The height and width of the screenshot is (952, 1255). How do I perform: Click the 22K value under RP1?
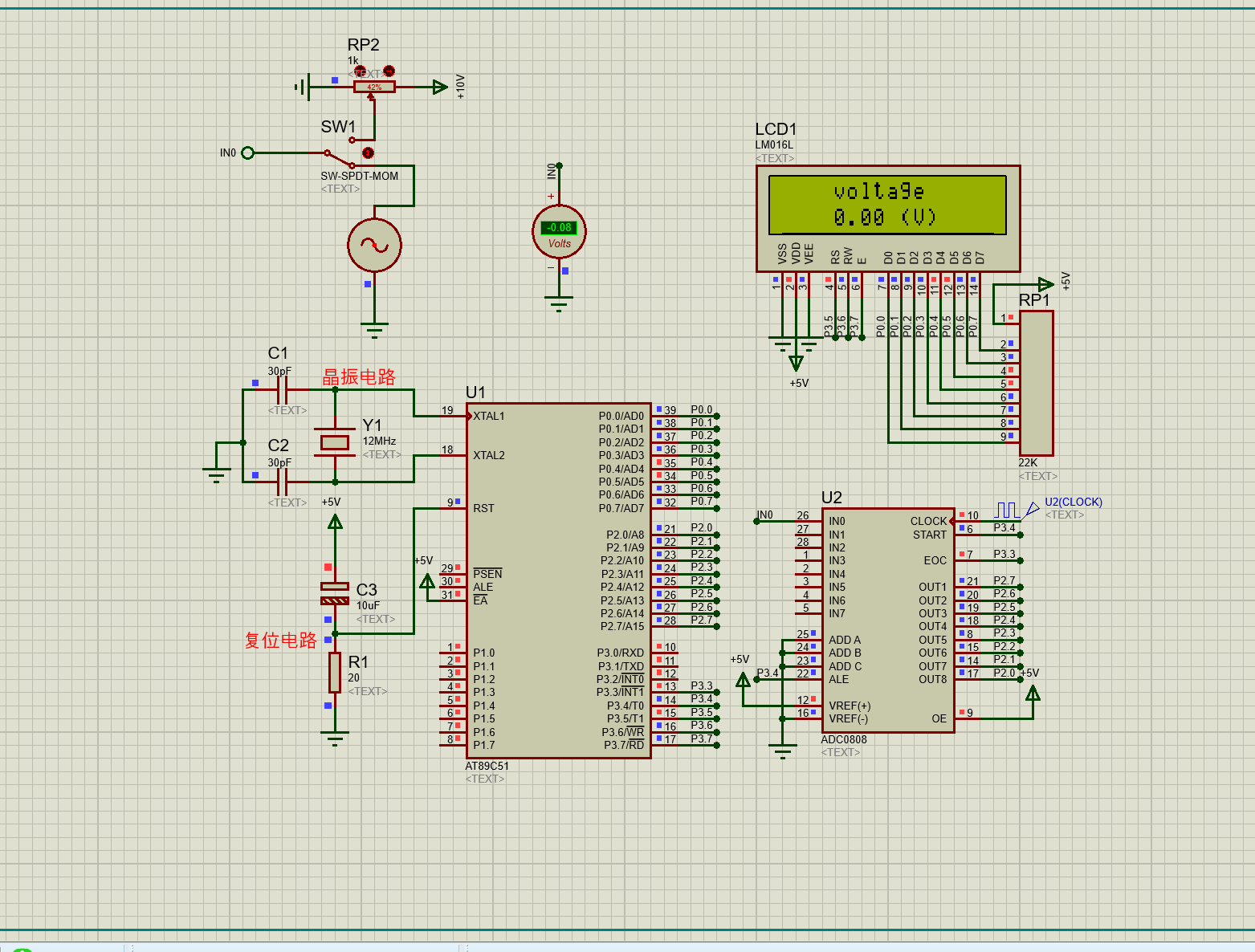pos(1028,462)
